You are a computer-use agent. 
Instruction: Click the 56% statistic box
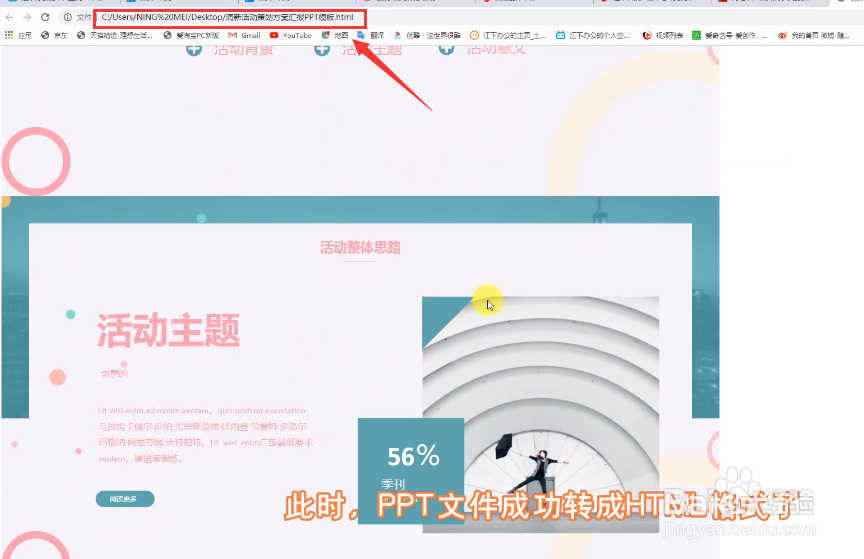(411, 471)
